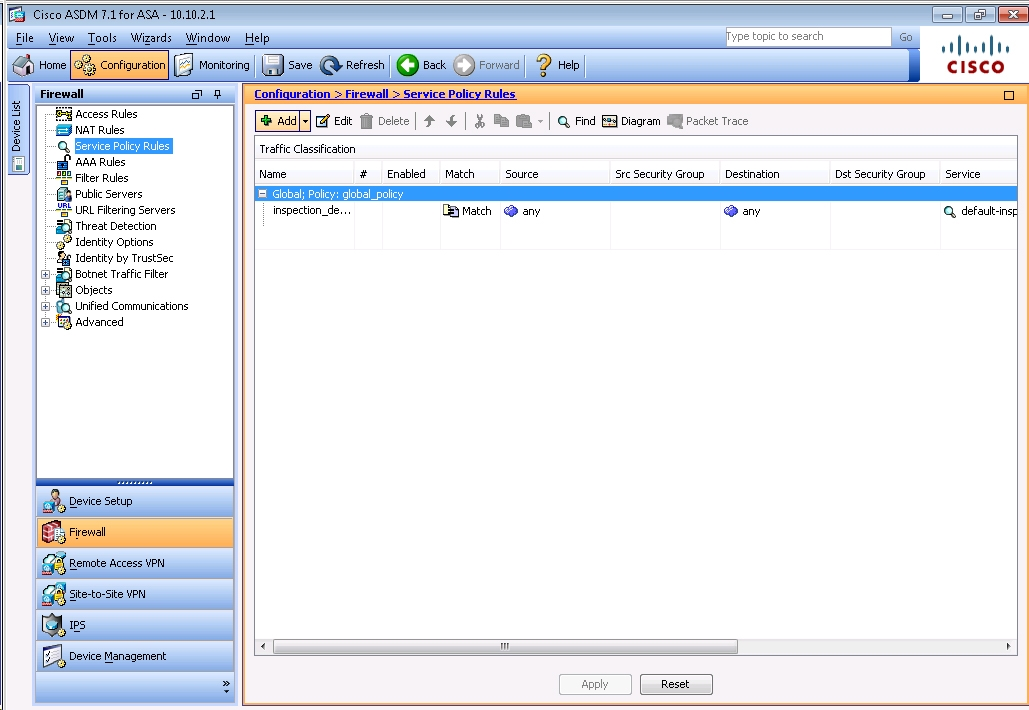The height and width of the screenshot is (710, 1029).
Task: Open the Device List side tab
Action: (18, 129)
